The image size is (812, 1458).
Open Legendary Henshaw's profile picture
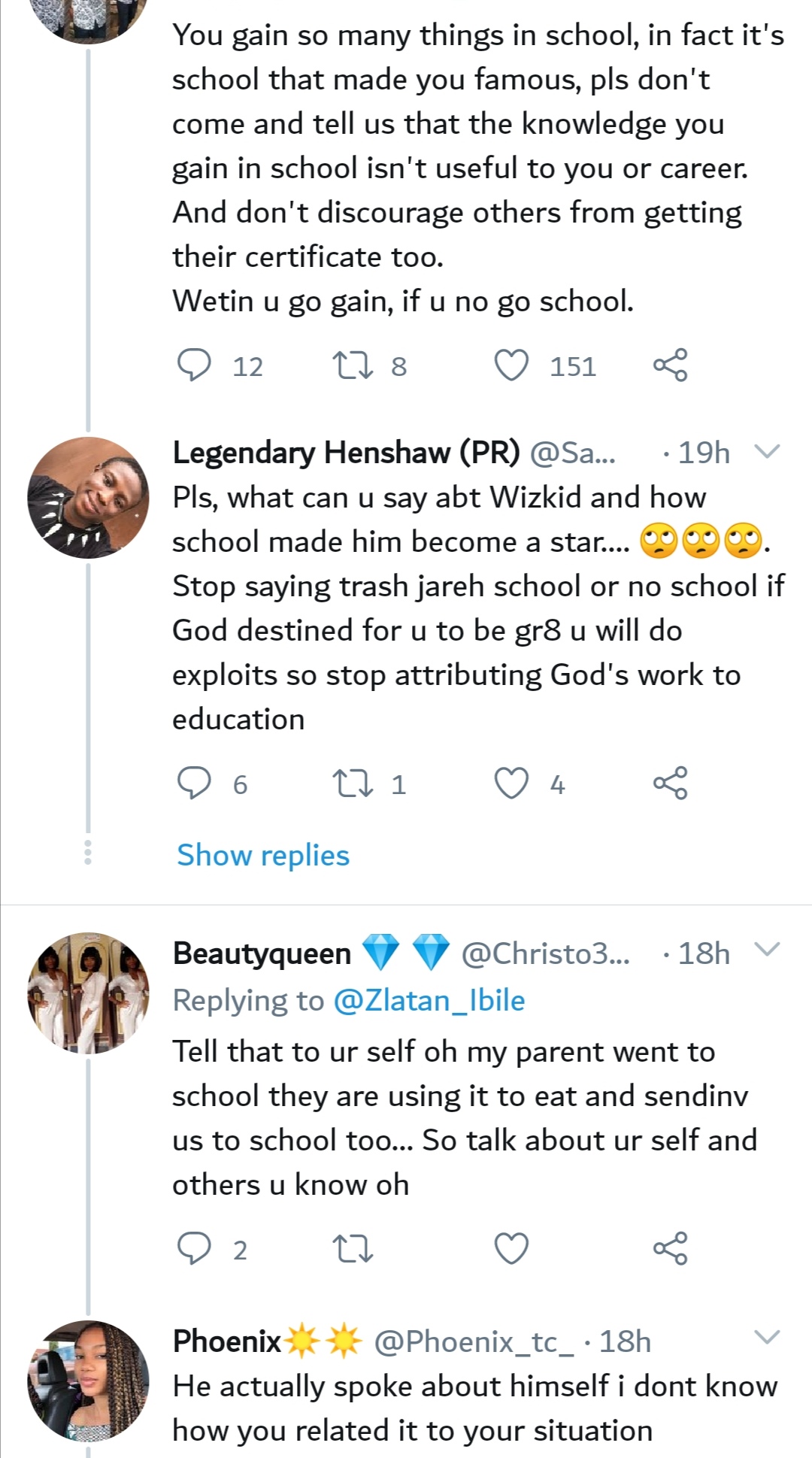88,497
